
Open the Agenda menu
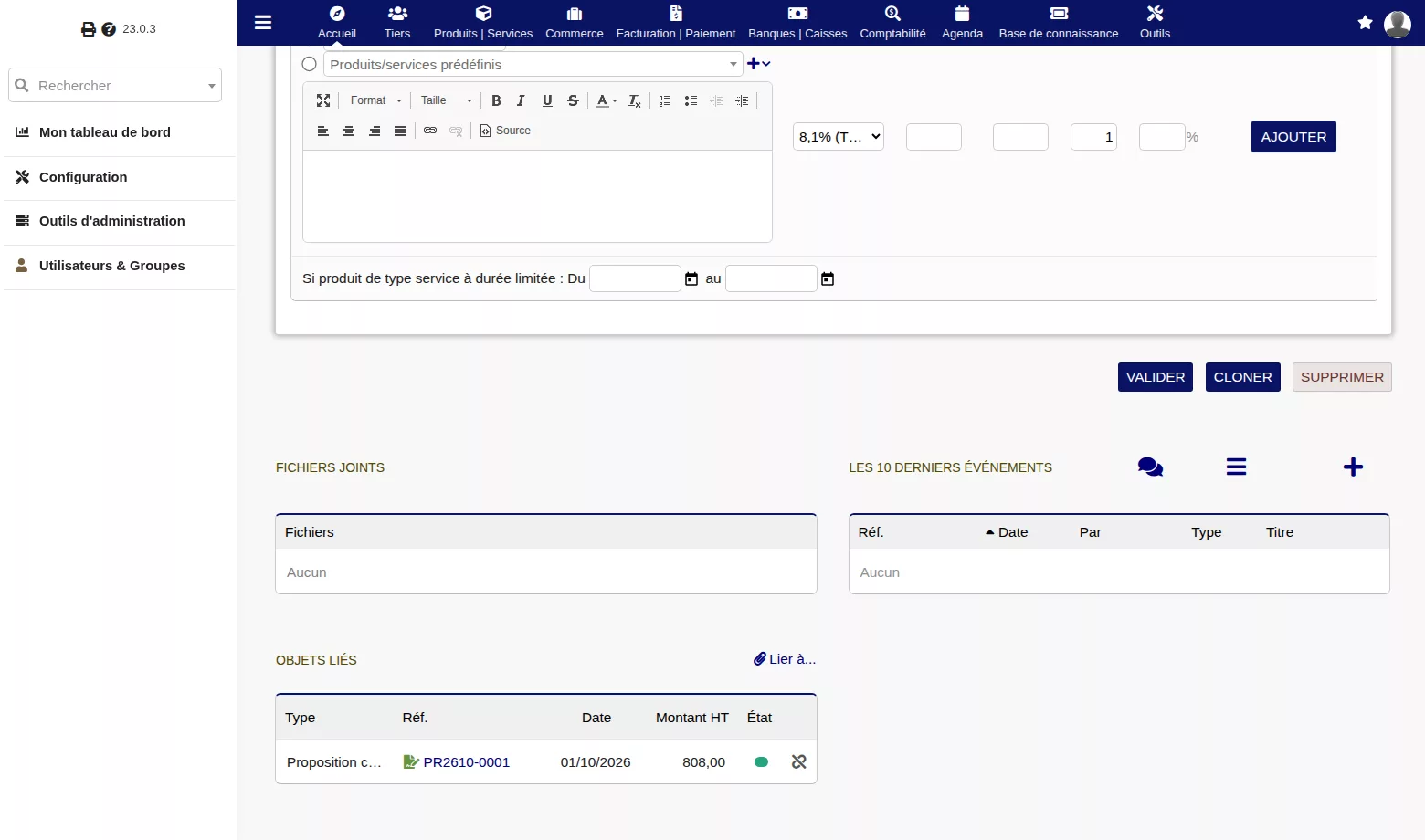pos(962,23)
